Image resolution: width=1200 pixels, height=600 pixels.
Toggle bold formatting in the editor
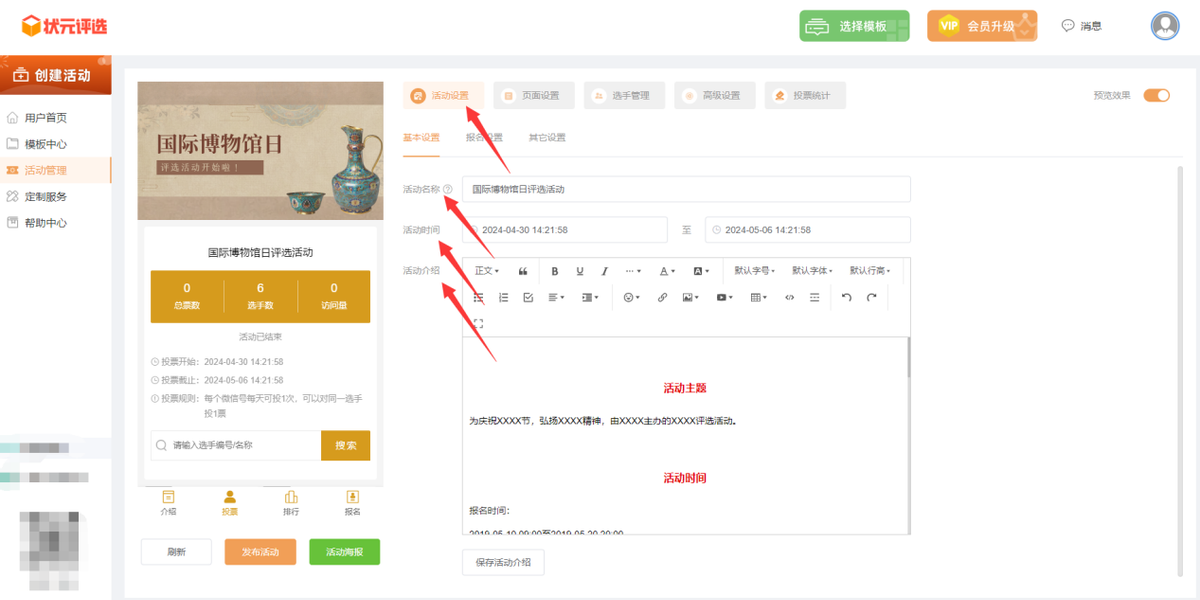pyautogui.click(x=554, y=271)
